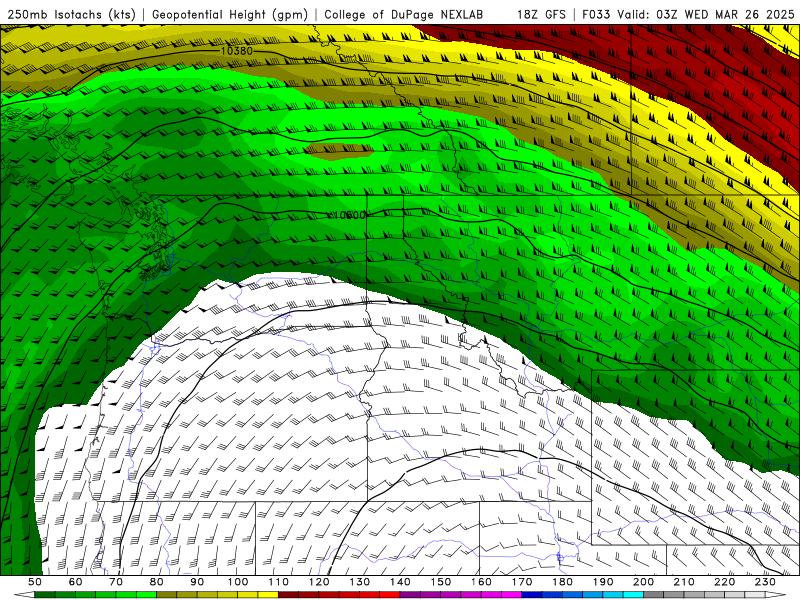Image resolution: width=800 pixels, height=600 pixels.
Task: Click the 220 legend label
Action: click(x=724, y=582)
